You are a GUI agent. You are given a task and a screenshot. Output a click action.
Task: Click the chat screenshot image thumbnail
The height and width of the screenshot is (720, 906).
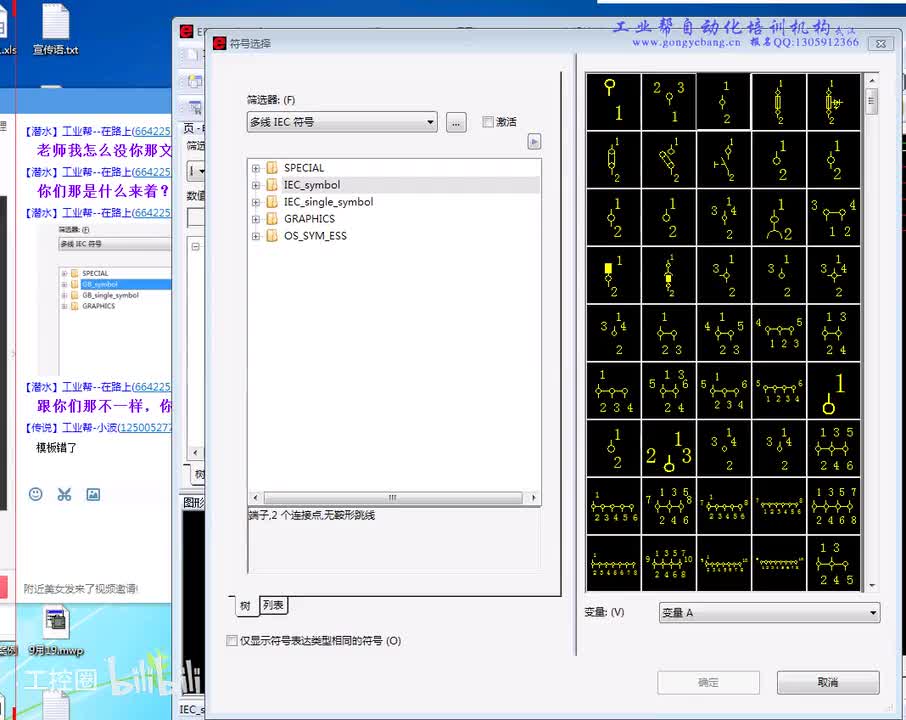(x=105, y=299)
